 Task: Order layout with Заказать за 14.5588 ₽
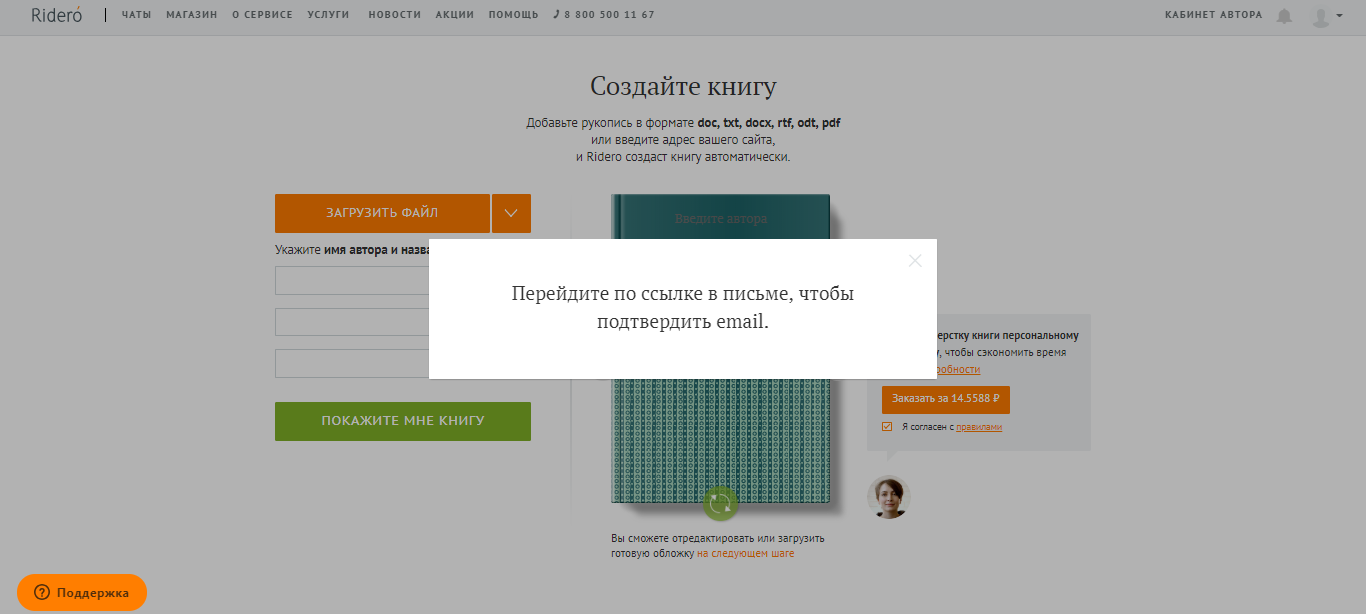[x=945, y=399]
